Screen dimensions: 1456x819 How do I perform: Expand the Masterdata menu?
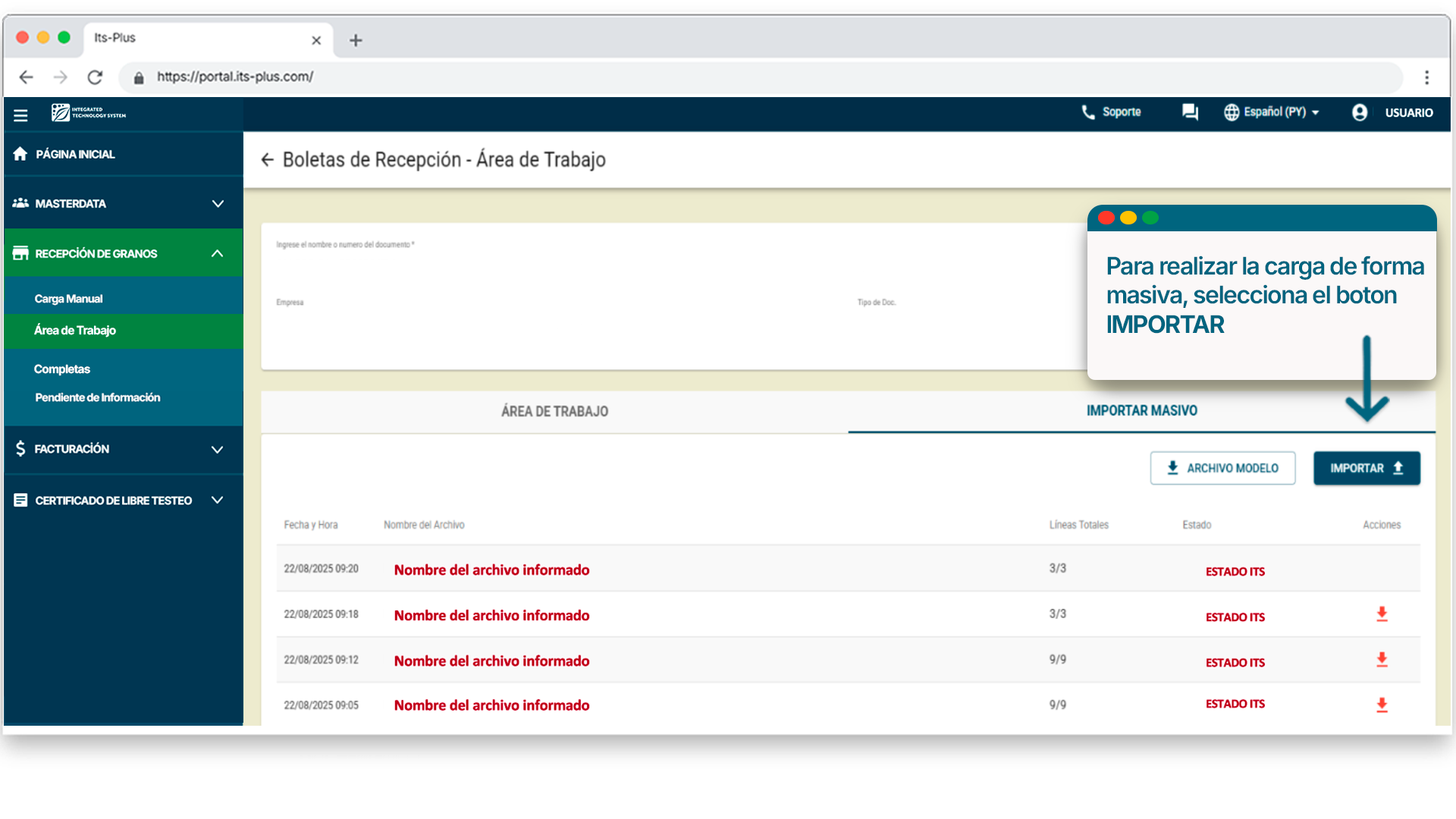point(218,204)
